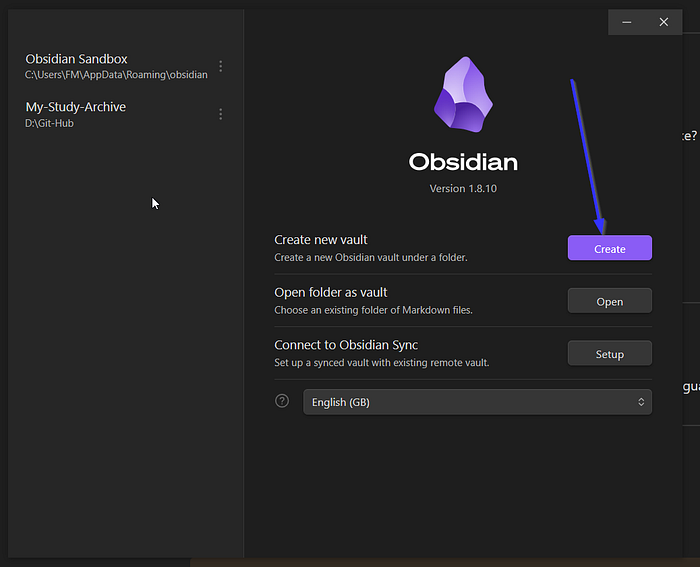Image resolution: width=700 pixels, height=567 pixels.
Task: Click the Obsidian crystal logo
Action: (x=463, y=94)
